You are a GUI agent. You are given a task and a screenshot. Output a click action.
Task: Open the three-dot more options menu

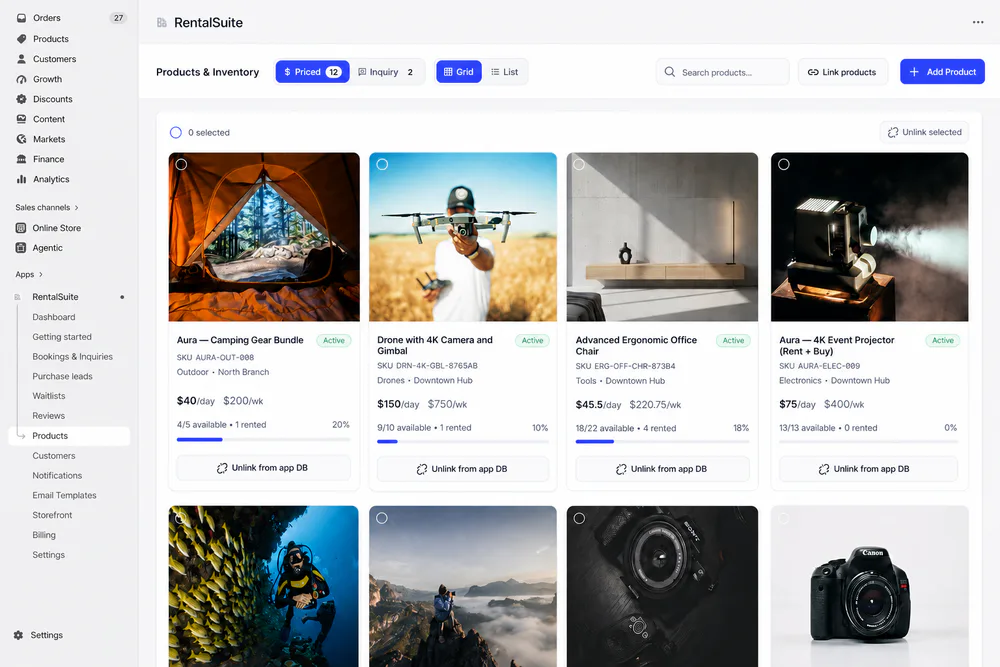click(x=978, y=22)
